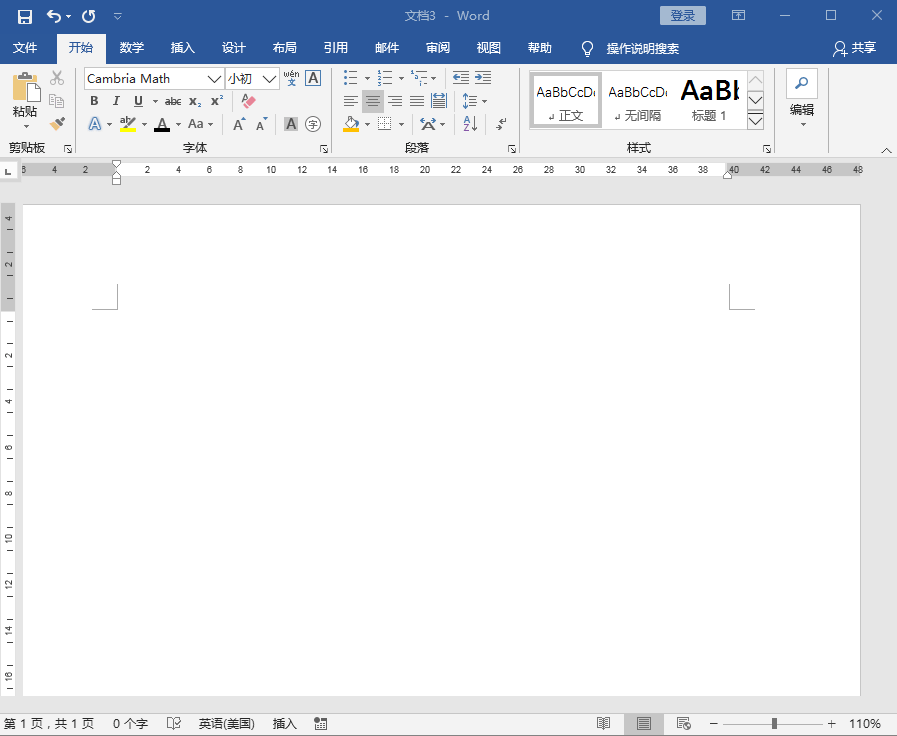Switch to Read Mode view

(604, 723)
